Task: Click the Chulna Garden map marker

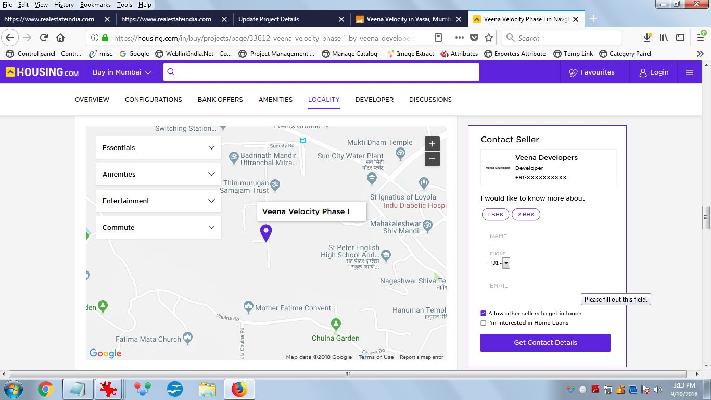Action: (x=336, y=324)
